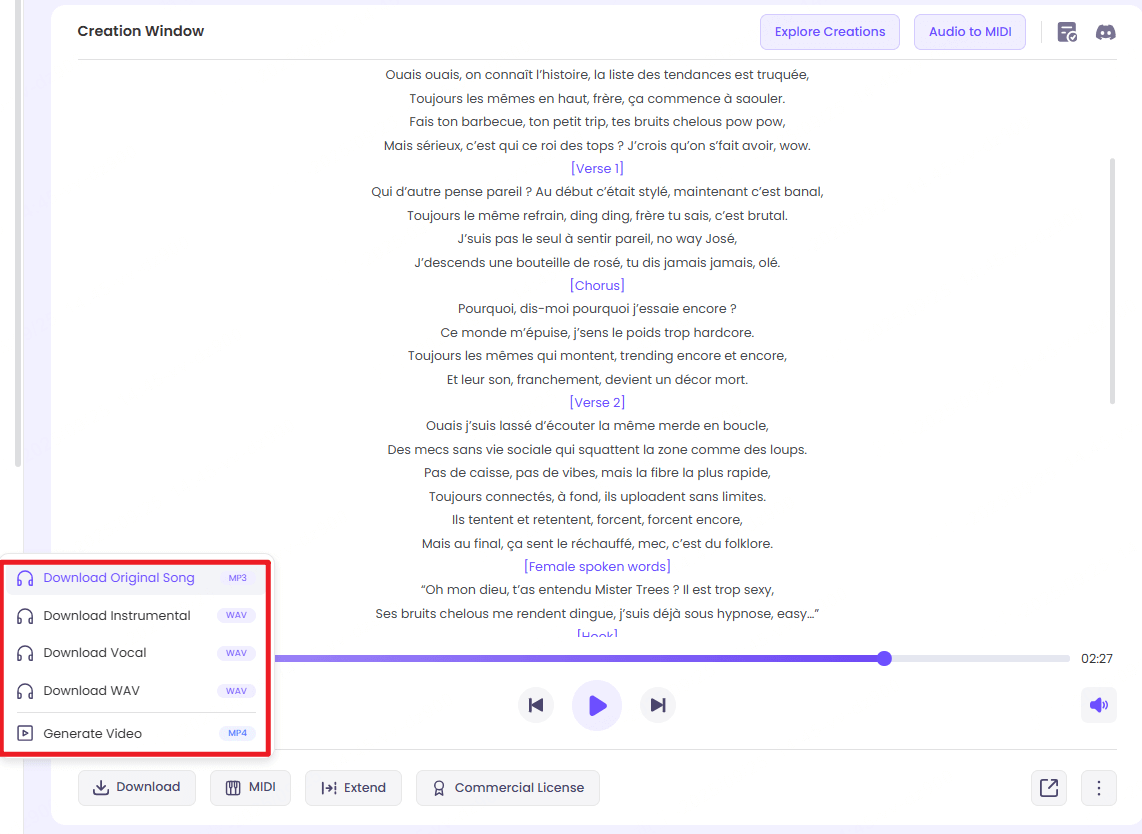This screenshot has width=1142, height=834.
Task: Click the Extend button
Action: (x=353, y=787)
